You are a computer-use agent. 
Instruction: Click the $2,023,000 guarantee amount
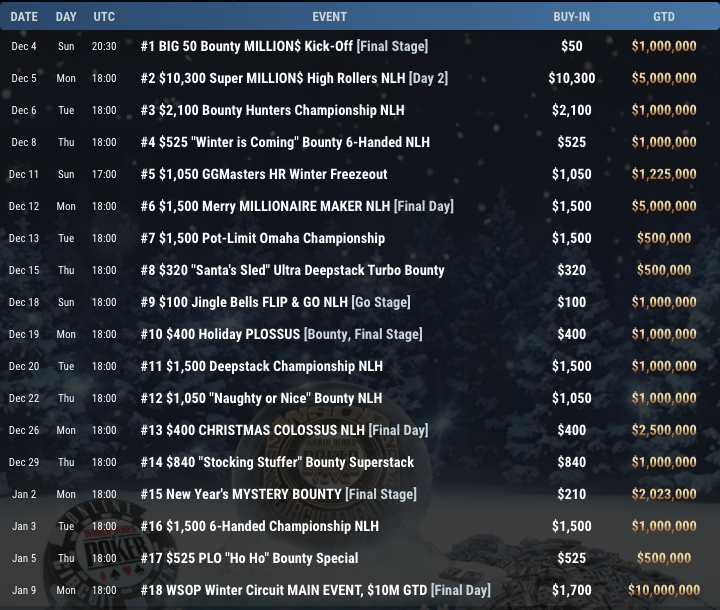coord(664,494)
